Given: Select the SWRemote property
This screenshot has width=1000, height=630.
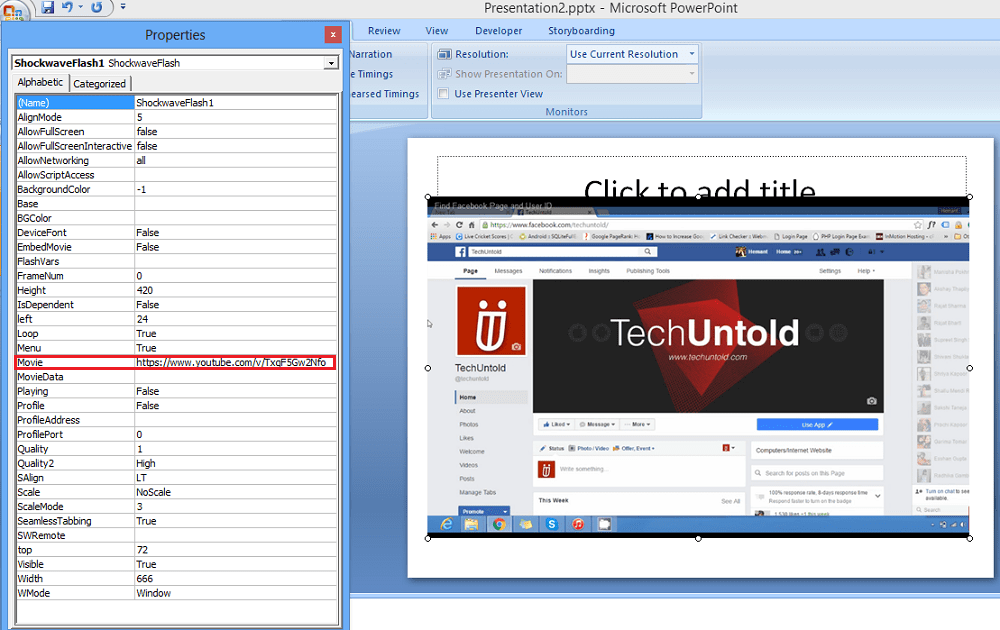Looking at the screenshot, I should tap(75, 536).
